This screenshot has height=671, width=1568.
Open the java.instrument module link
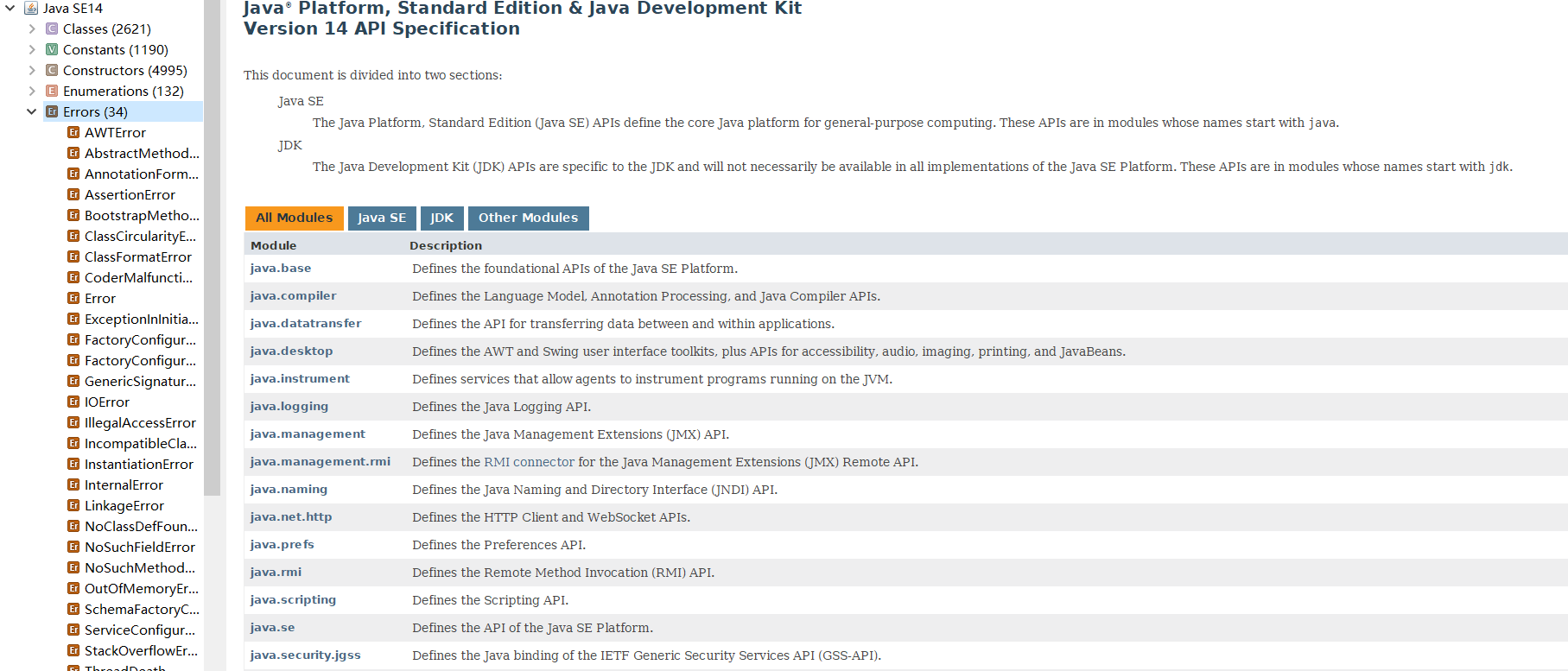(300, 379)
